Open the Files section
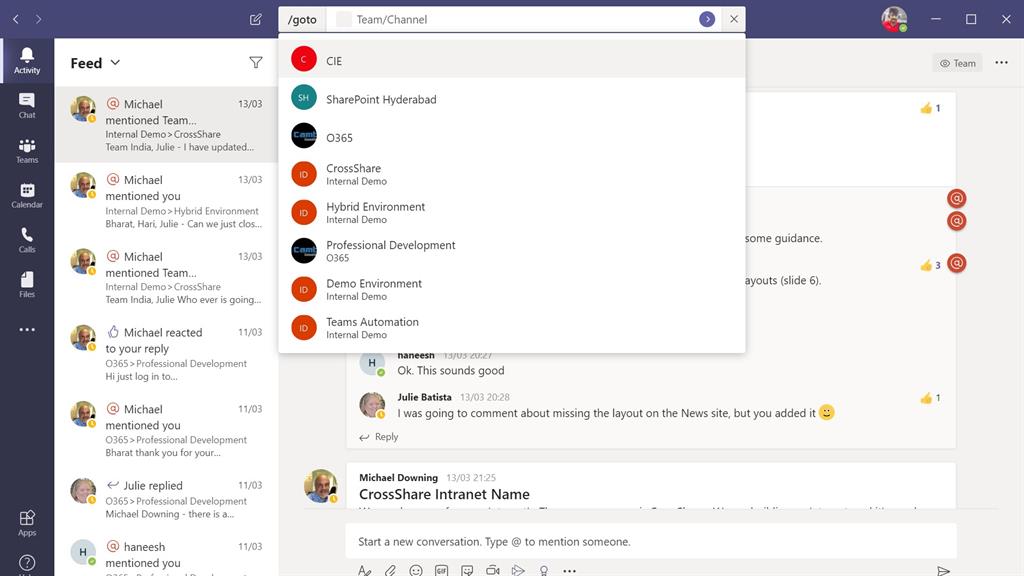This screenshot has width=1024, height=576. pyautogui.click(x=27, y=285)
